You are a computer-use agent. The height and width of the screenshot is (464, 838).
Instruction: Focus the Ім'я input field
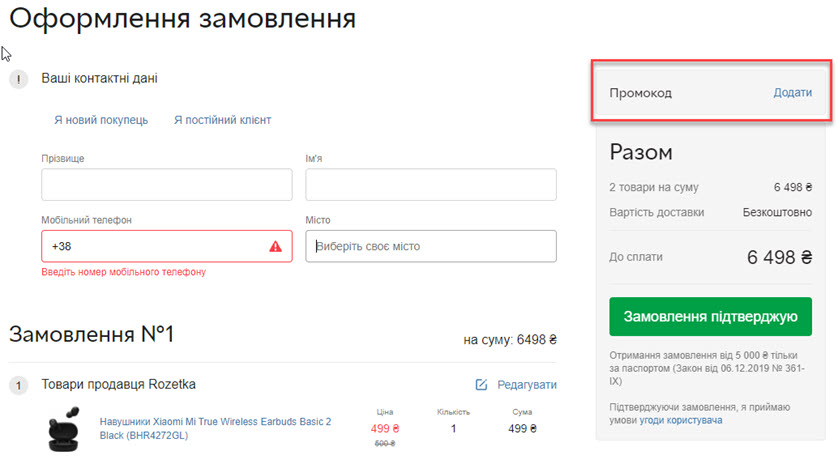click(431, 184)
